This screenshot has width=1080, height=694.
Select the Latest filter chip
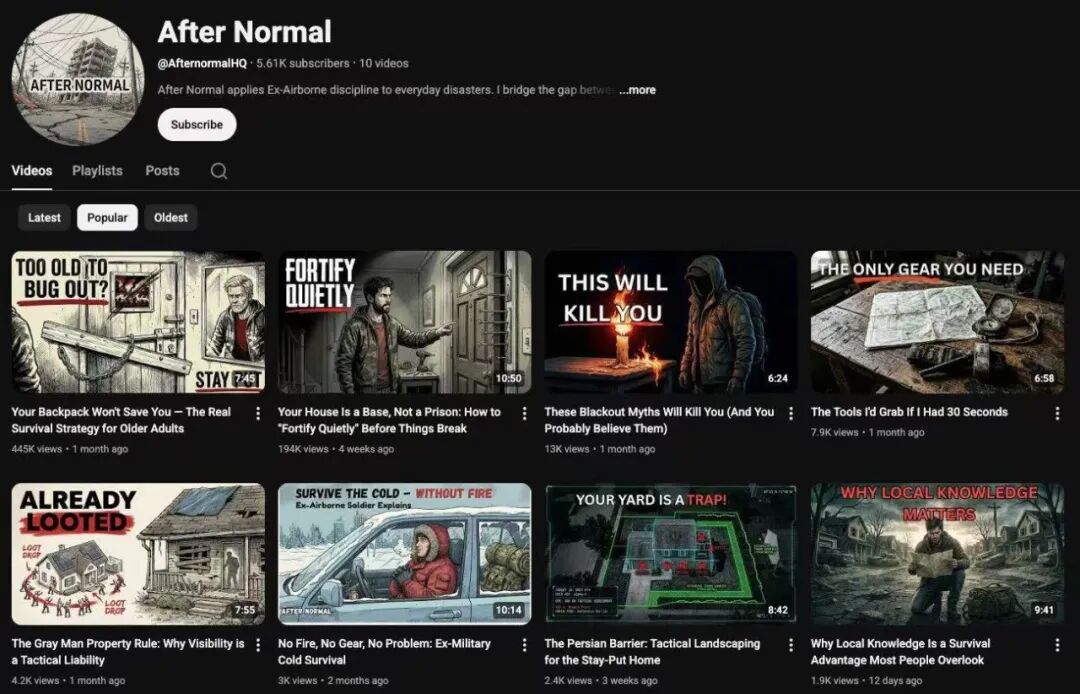pyautogui.click(x=44, y=217)
